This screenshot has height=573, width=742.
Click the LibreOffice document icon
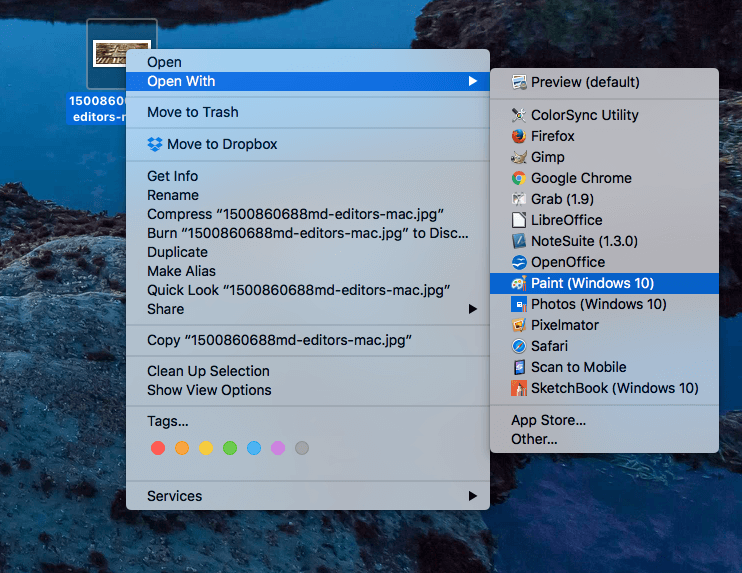click(519, 220)
